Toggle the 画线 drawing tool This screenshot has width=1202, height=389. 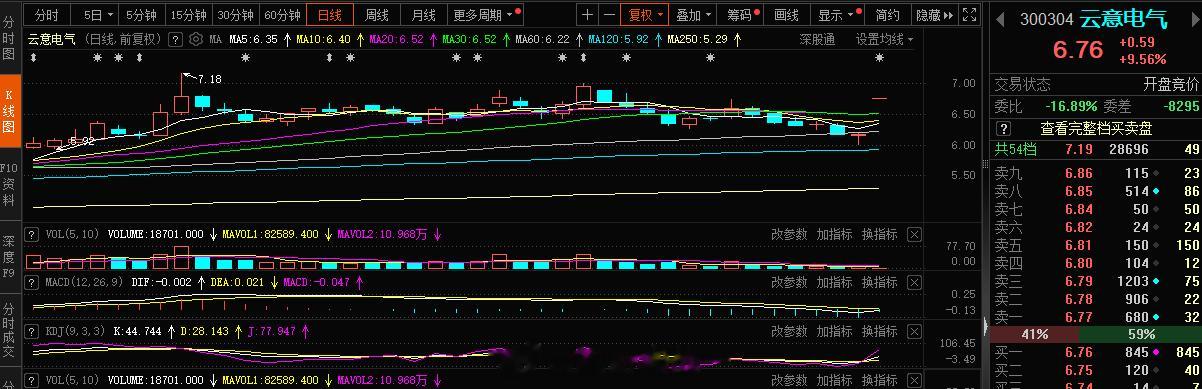(x=786, y=15)
